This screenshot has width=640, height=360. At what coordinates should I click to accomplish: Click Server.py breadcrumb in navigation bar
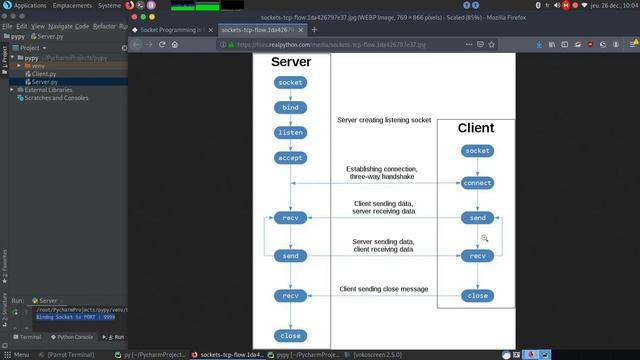pyautogui.click(x=47, y=36)
